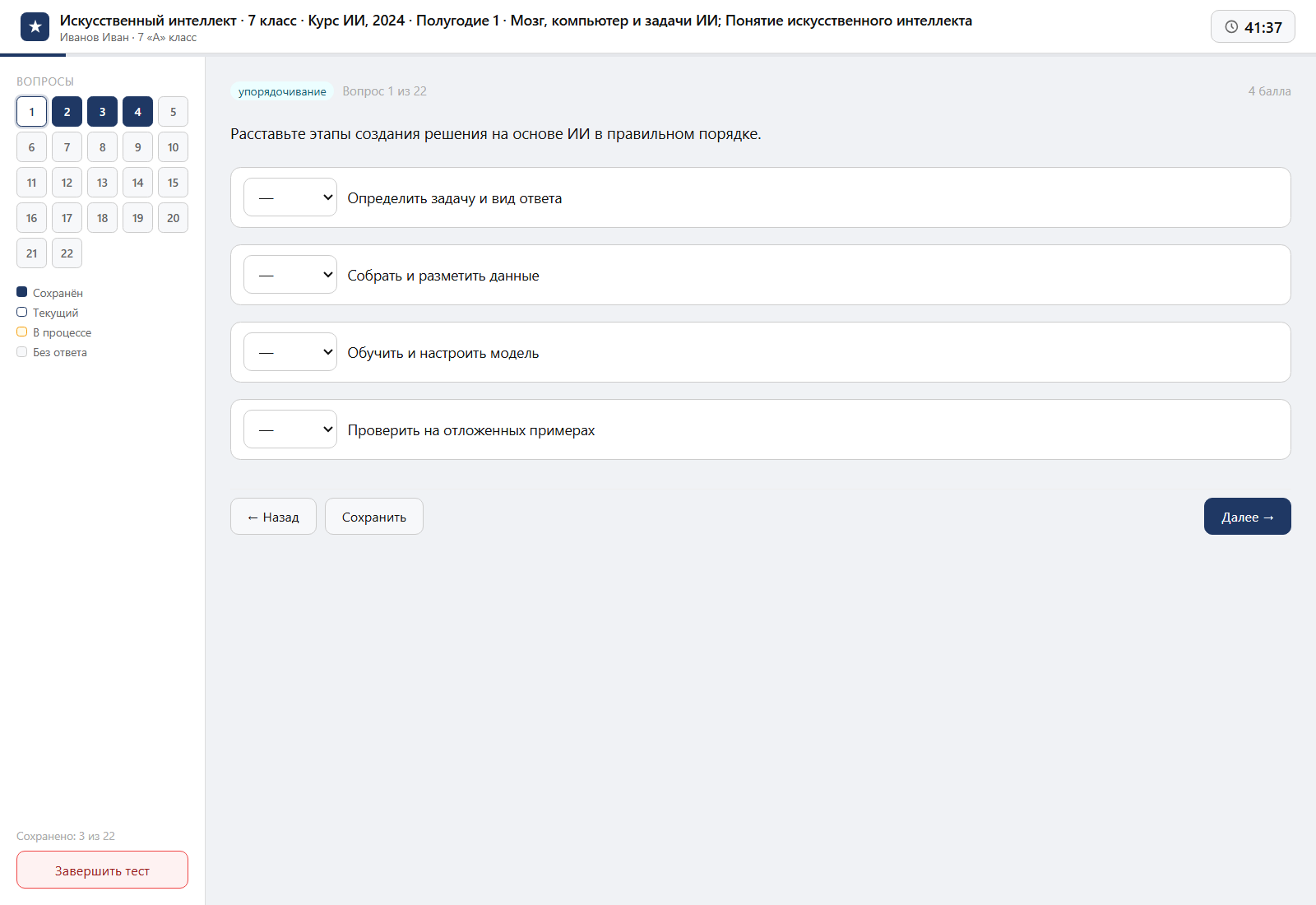Click the 'Назад' back button

273,517
